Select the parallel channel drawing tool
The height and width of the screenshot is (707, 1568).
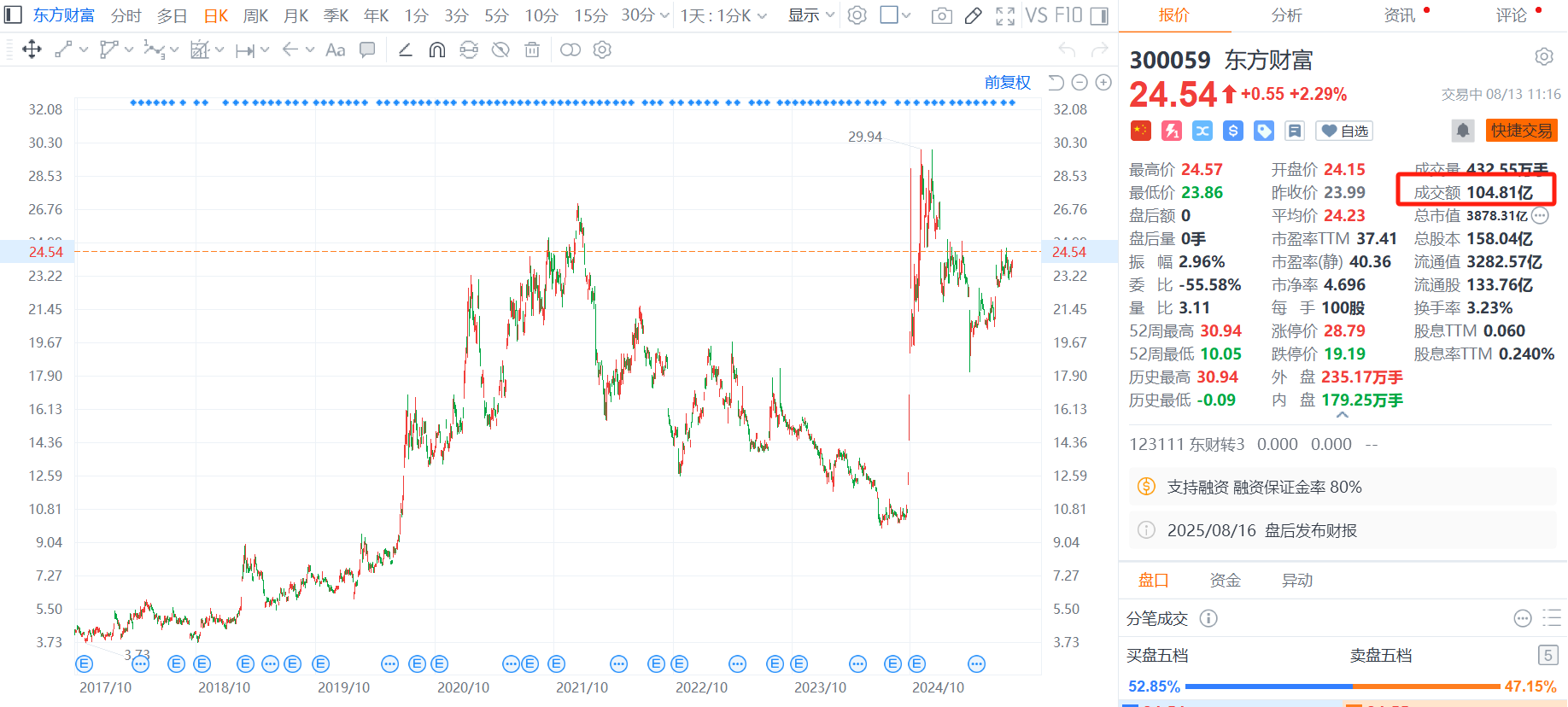tap(108, 50)
